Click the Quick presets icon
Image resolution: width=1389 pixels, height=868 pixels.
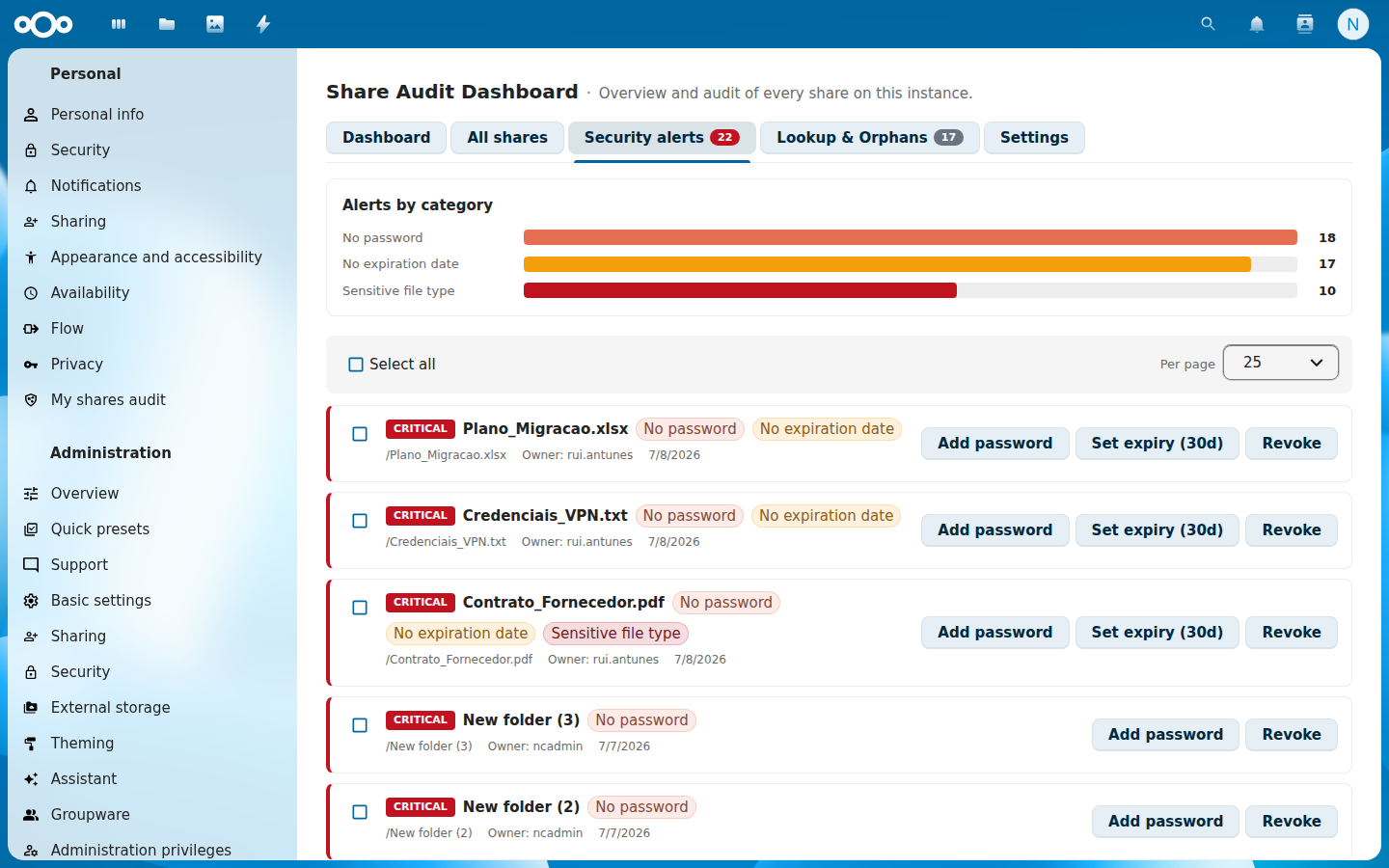pos(31,529)
